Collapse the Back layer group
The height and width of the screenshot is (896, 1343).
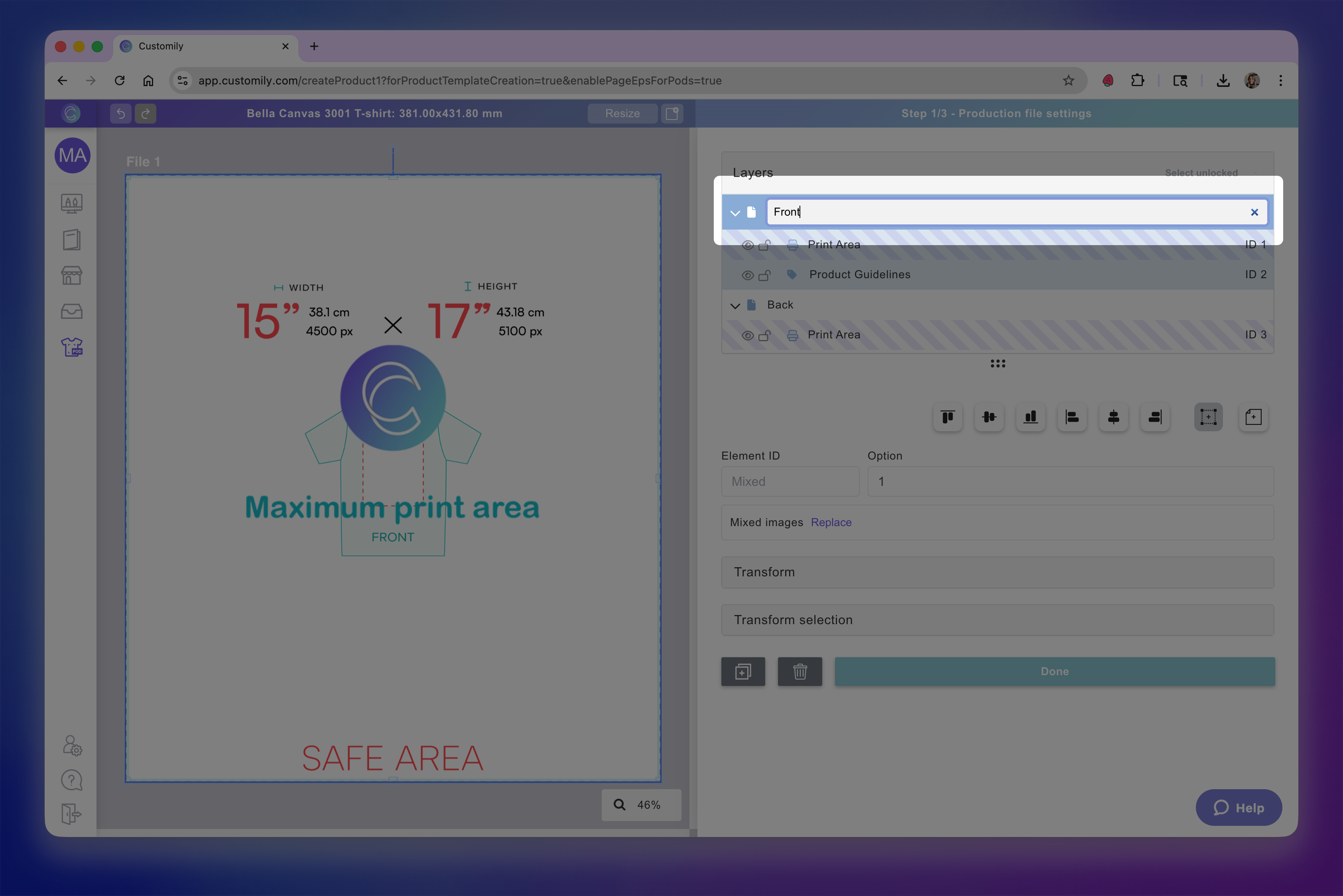click(x=735, y=306)
